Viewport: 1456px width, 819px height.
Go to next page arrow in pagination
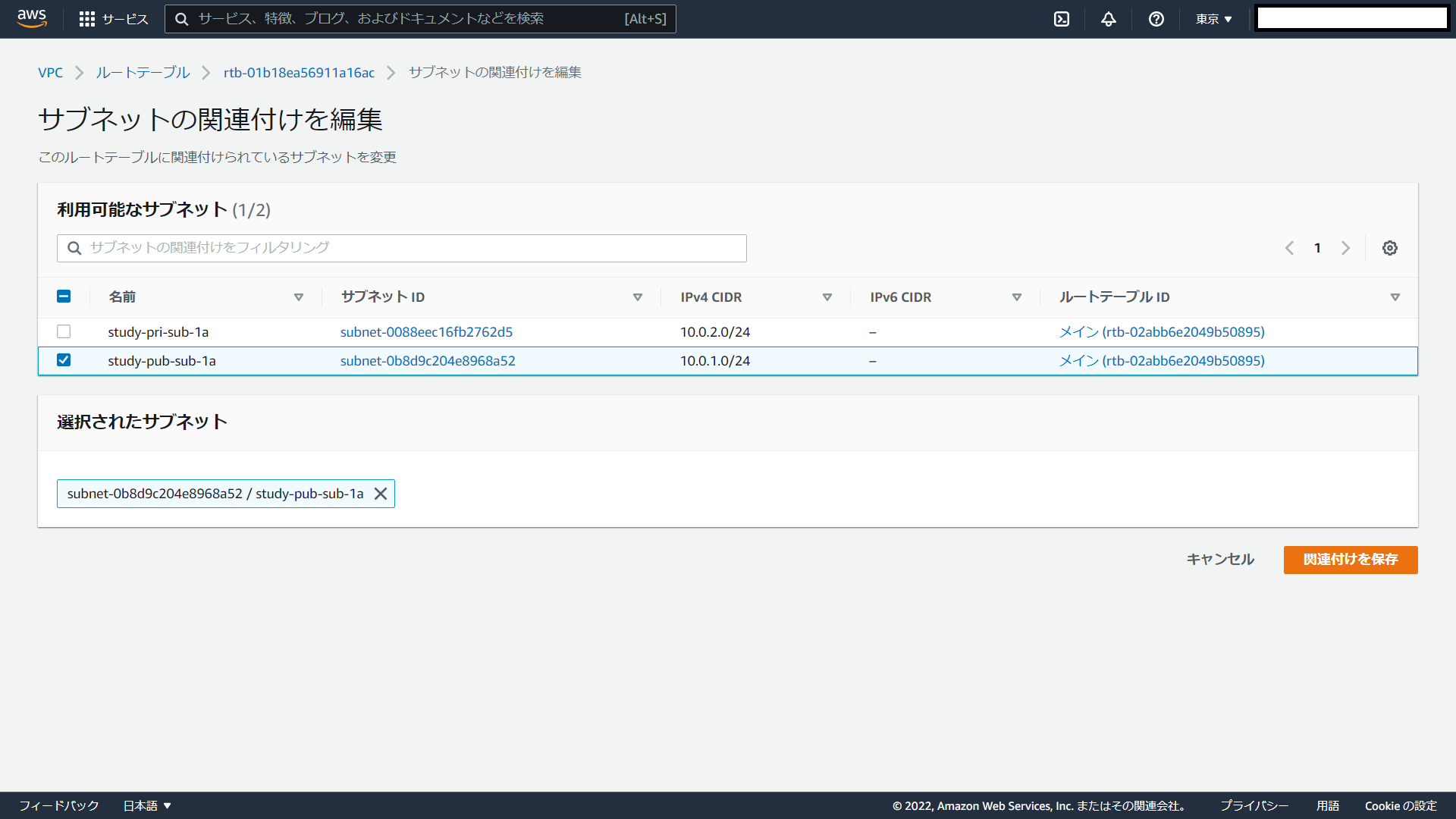click(1345, 248)
